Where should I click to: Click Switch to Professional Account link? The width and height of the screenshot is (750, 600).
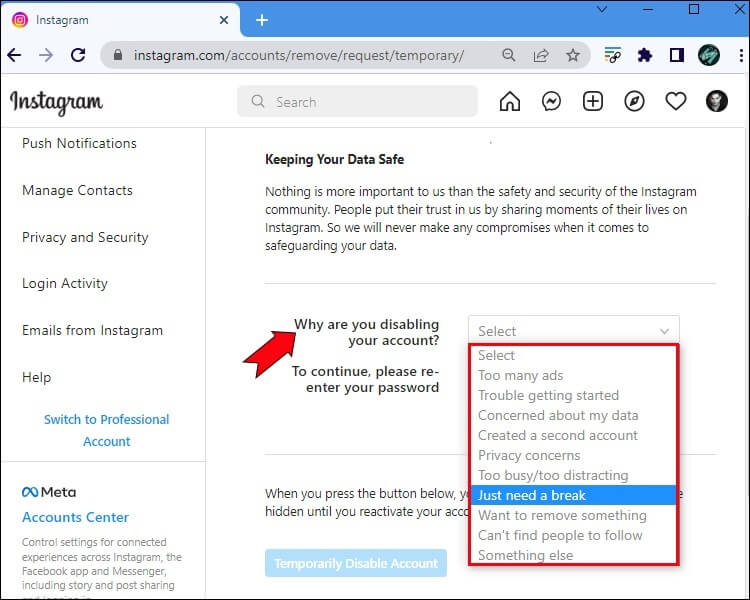pos(106,430)
